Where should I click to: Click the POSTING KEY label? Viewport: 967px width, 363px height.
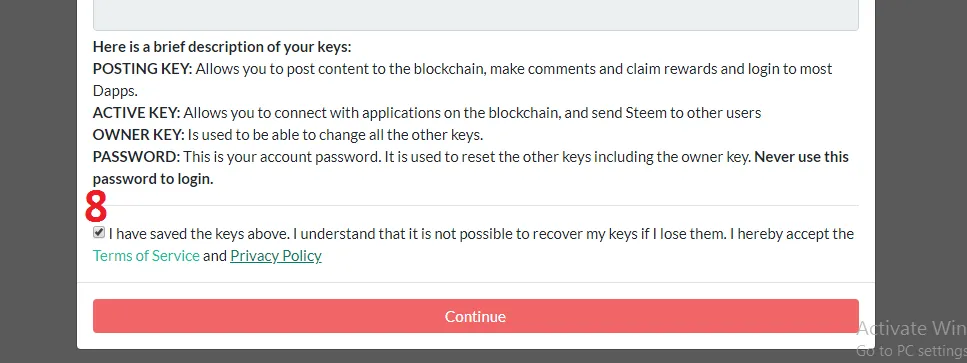click(143, 69)
